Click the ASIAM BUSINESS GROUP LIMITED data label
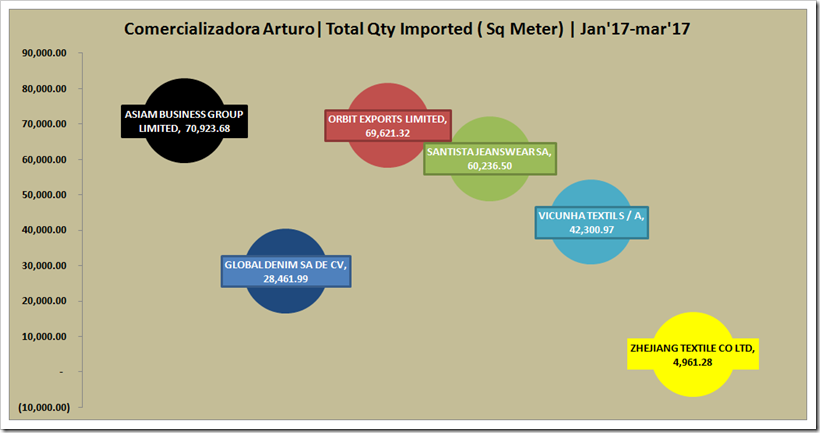This screenshot has height=433, width=820. pos(184,121)
